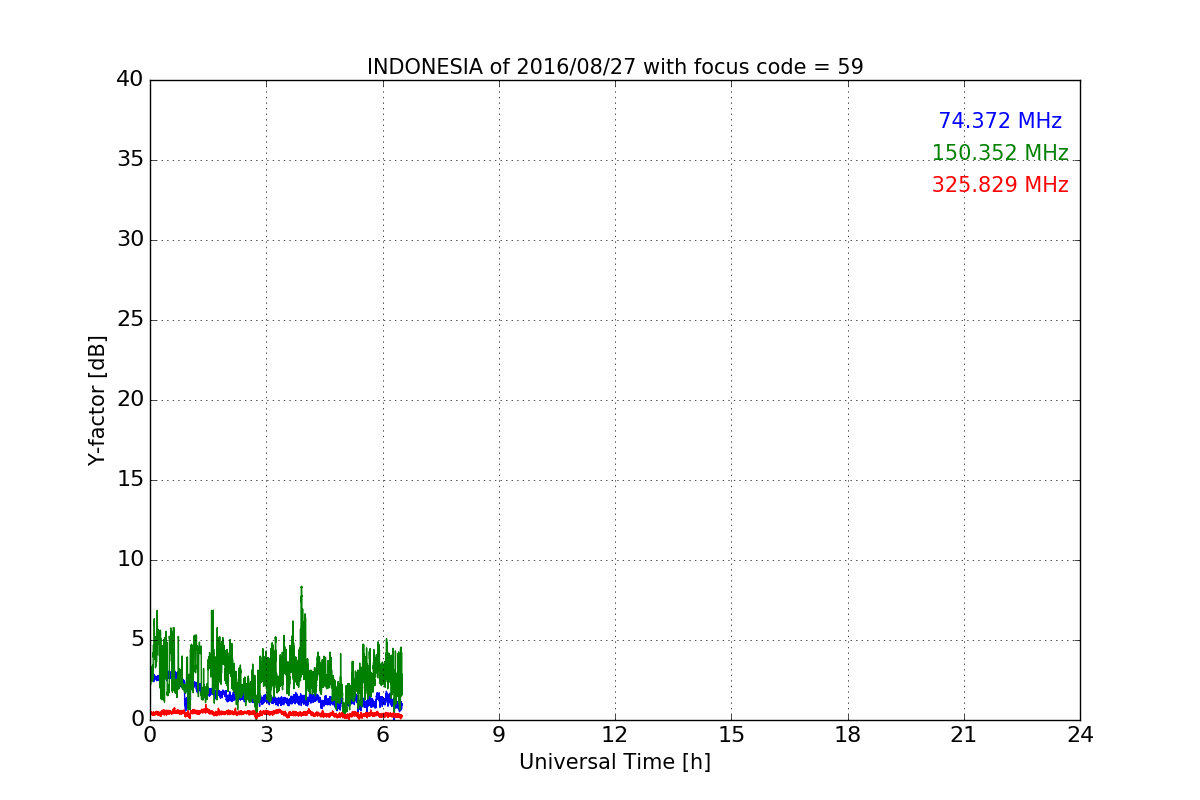1200x800 pixels.
Task: Click the x-axis tick label 12
Action: click(615, 735)
